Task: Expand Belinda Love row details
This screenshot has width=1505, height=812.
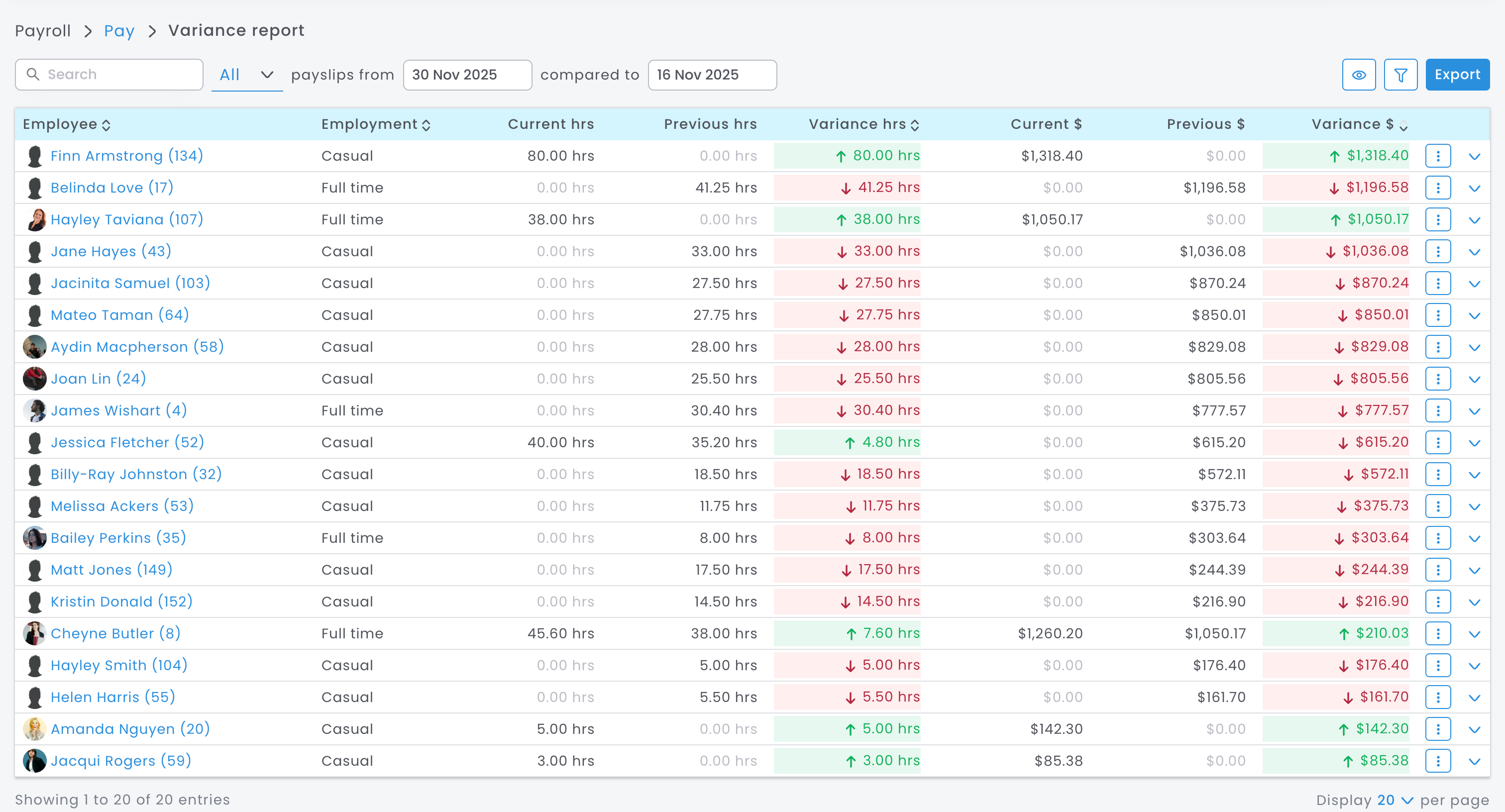Action: click(x=1474, y=188)
